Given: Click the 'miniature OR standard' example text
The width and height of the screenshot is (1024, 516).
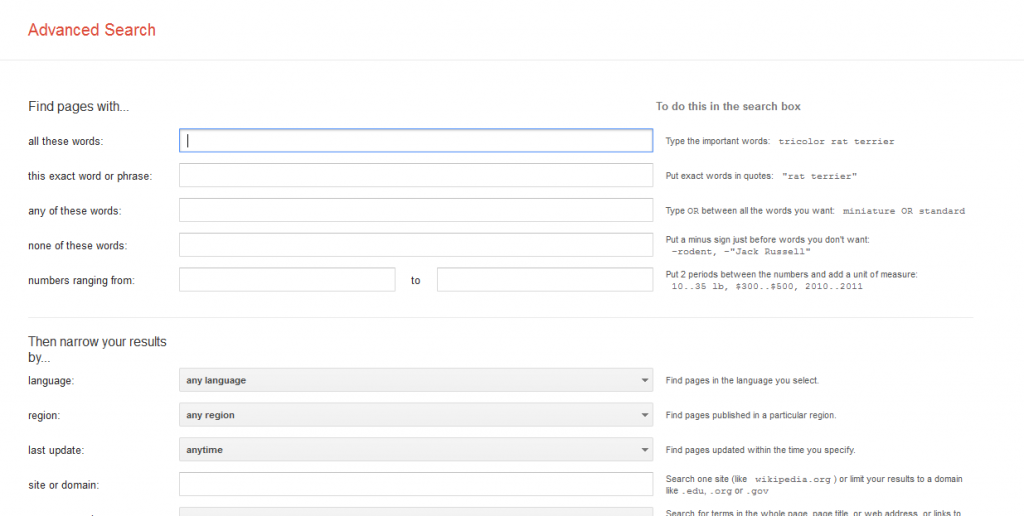Looking at the screenshot, I should click(x=903, y=211).
